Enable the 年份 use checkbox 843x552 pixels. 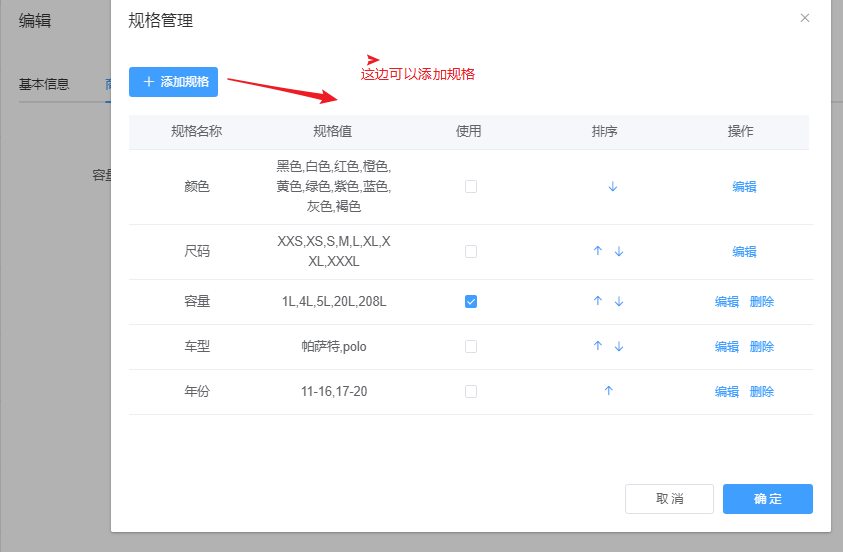471,392
